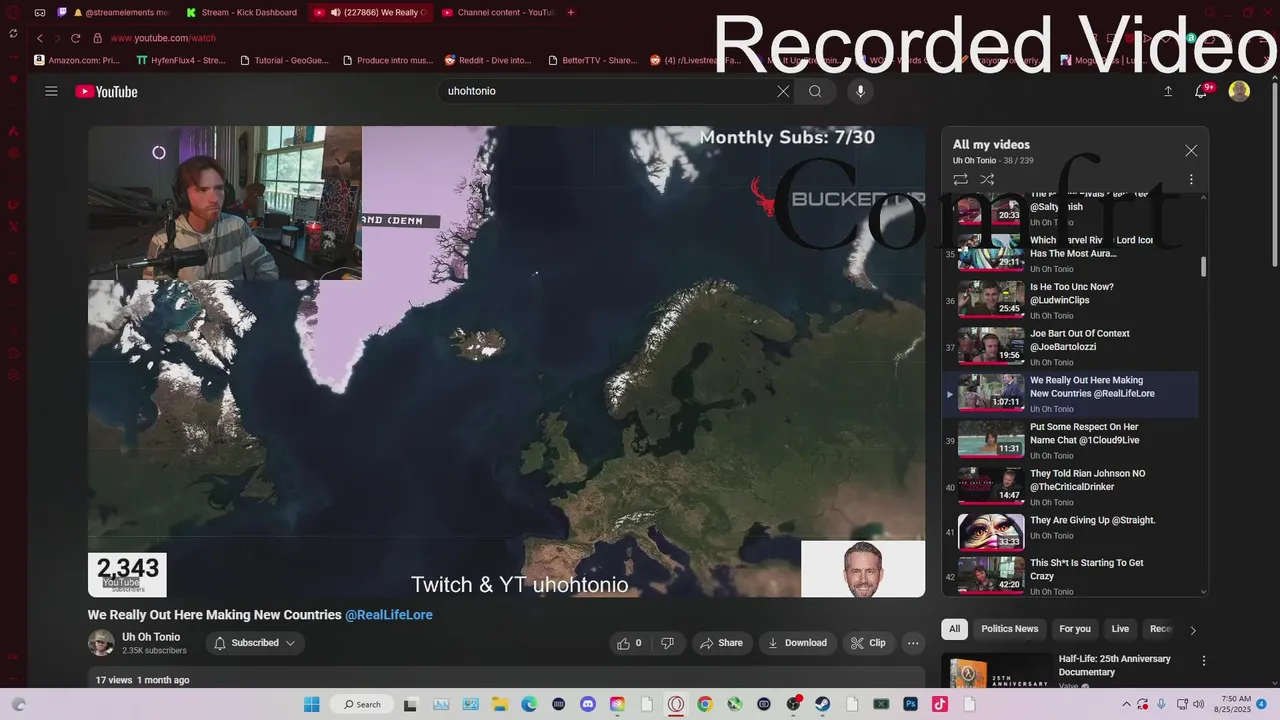Share this video

click(721, 643)
